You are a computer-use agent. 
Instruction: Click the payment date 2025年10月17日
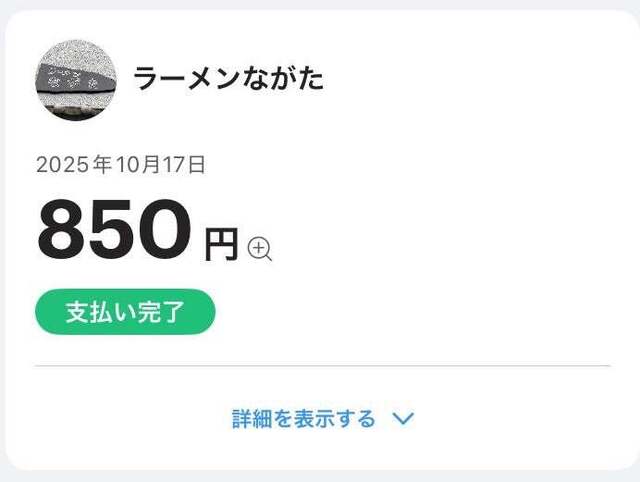click(x=121, y=165)
